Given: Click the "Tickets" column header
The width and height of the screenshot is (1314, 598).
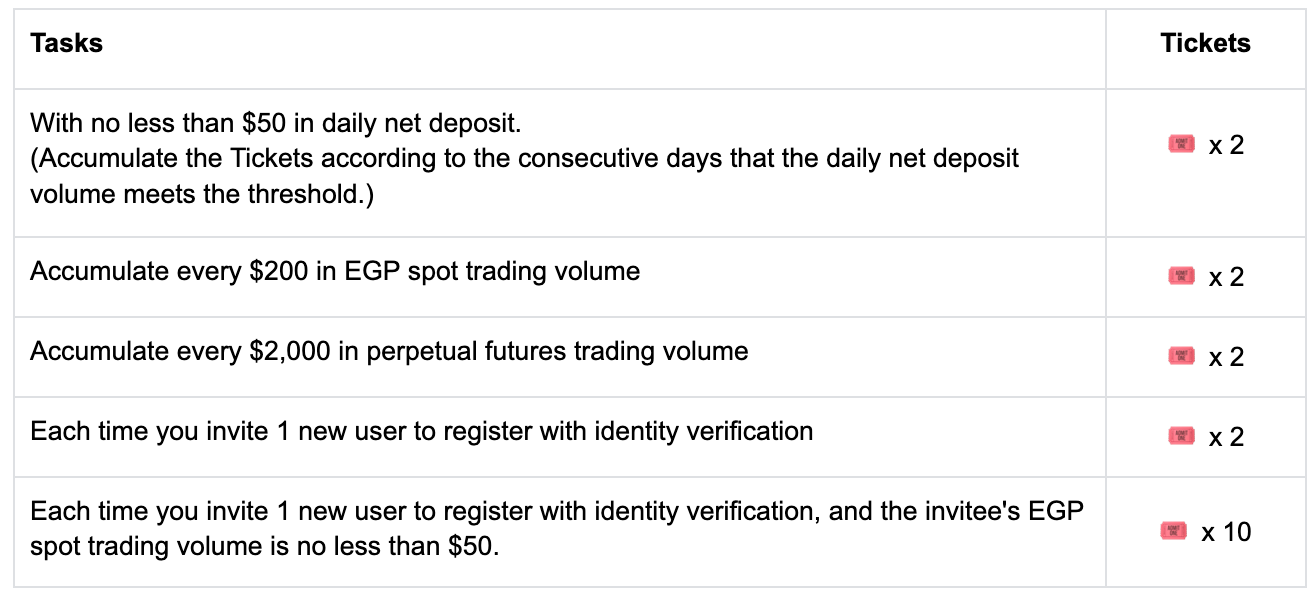Looking at the screenshot, I should (1205, 44).
